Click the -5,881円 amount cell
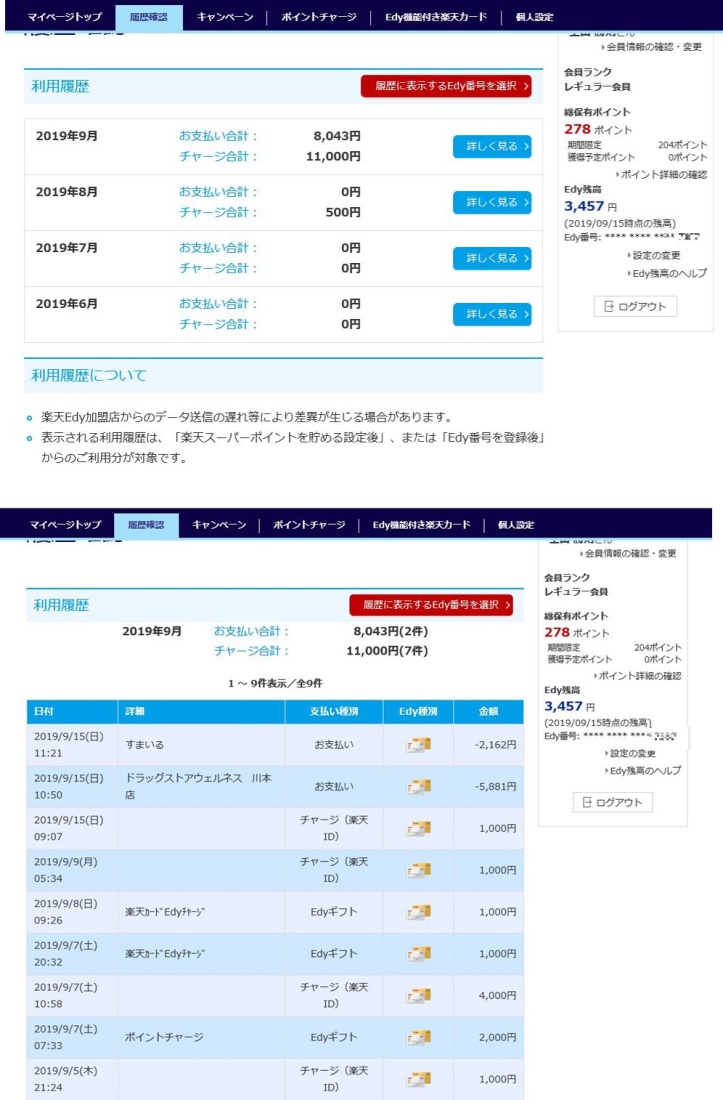Screen dimensions: 723x1100 489,786
